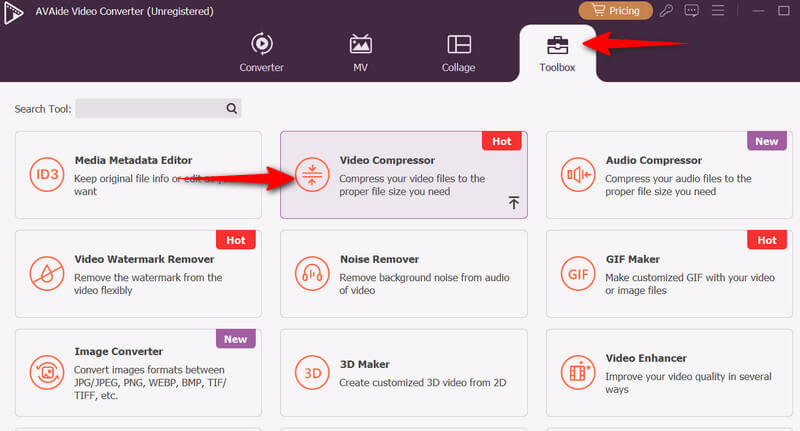Click the Pricing button

[x=615, y=11]
